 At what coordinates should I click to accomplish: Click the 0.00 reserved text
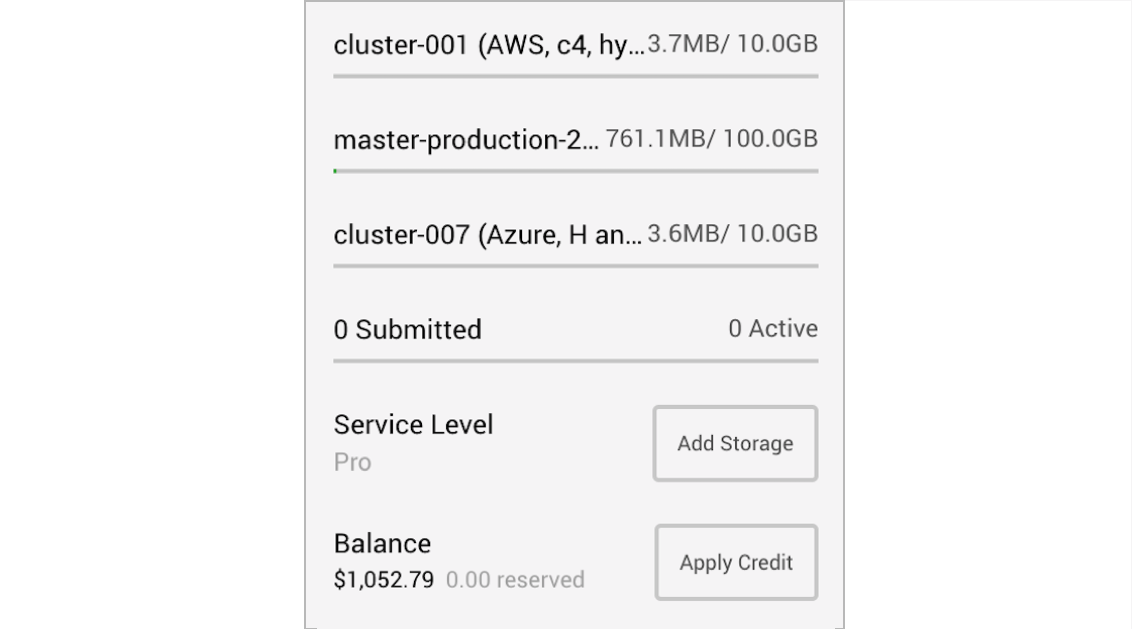pos(515,580)
